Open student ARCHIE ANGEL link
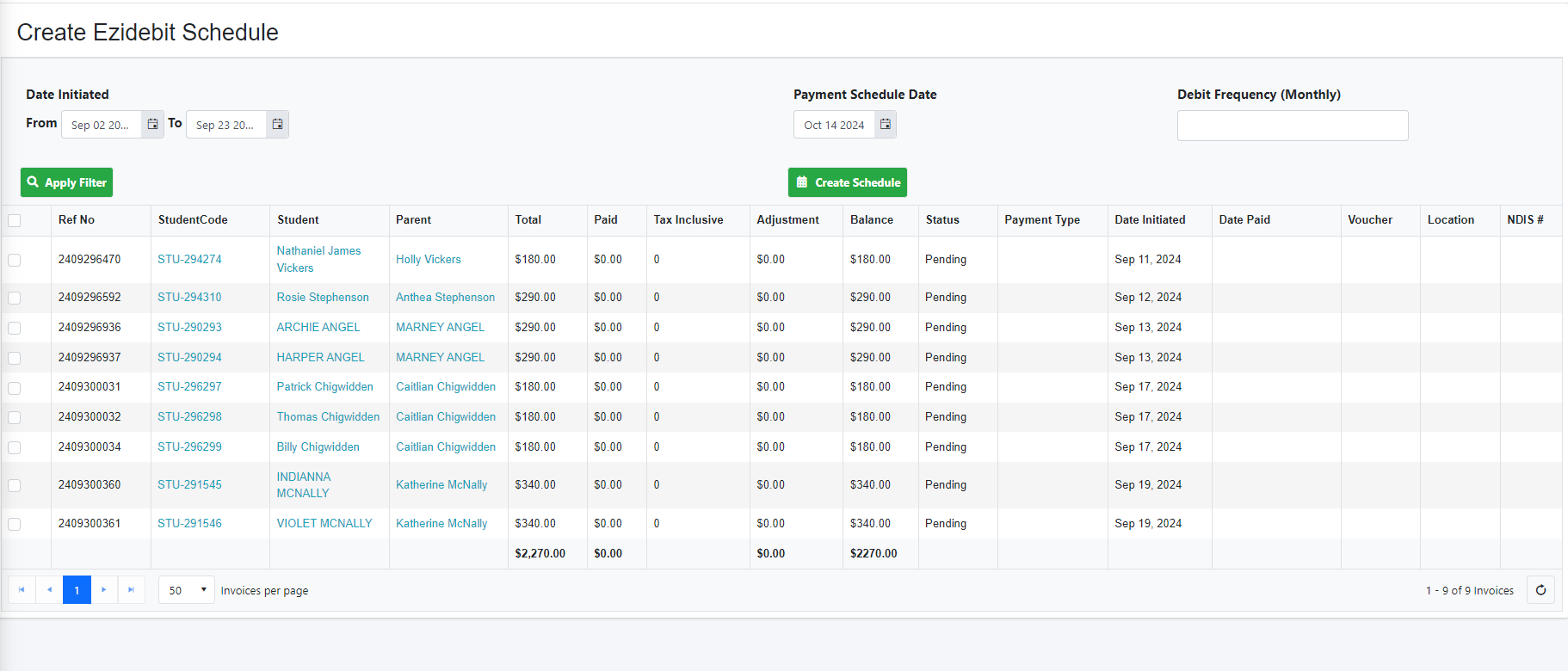Screen dimensions: 1568x671 318,327
